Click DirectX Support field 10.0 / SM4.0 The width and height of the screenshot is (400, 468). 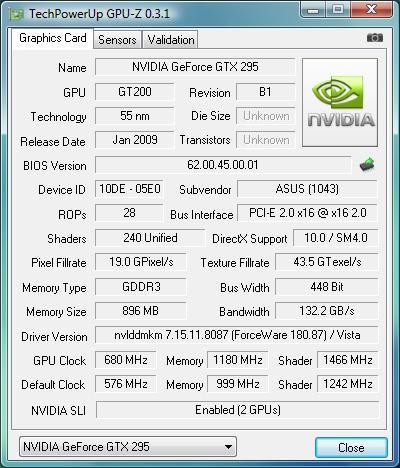click(x=336, y=238)
